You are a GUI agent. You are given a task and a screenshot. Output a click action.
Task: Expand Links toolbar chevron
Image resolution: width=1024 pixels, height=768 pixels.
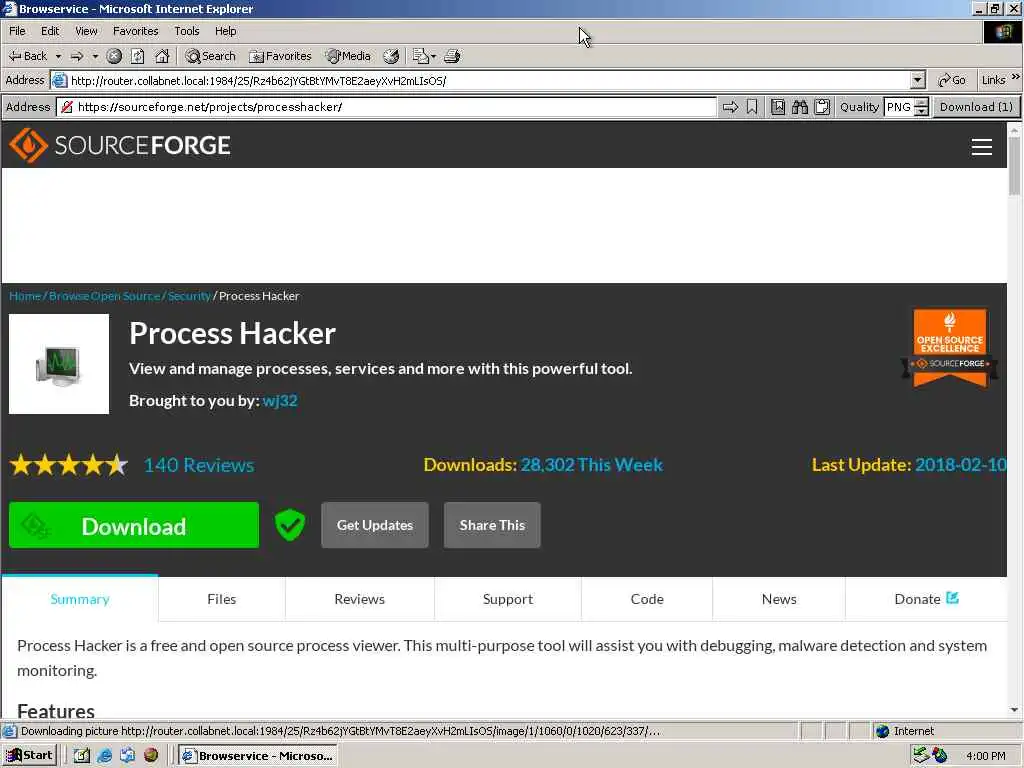point(1015,77)
